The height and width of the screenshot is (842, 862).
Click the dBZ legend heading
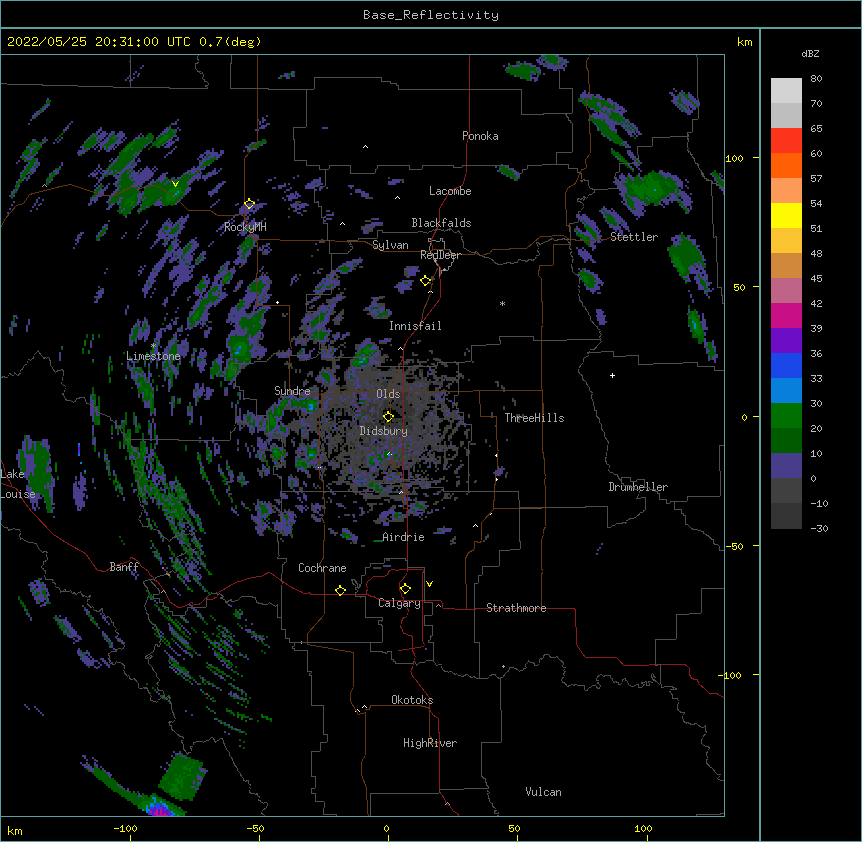(810, 54)
